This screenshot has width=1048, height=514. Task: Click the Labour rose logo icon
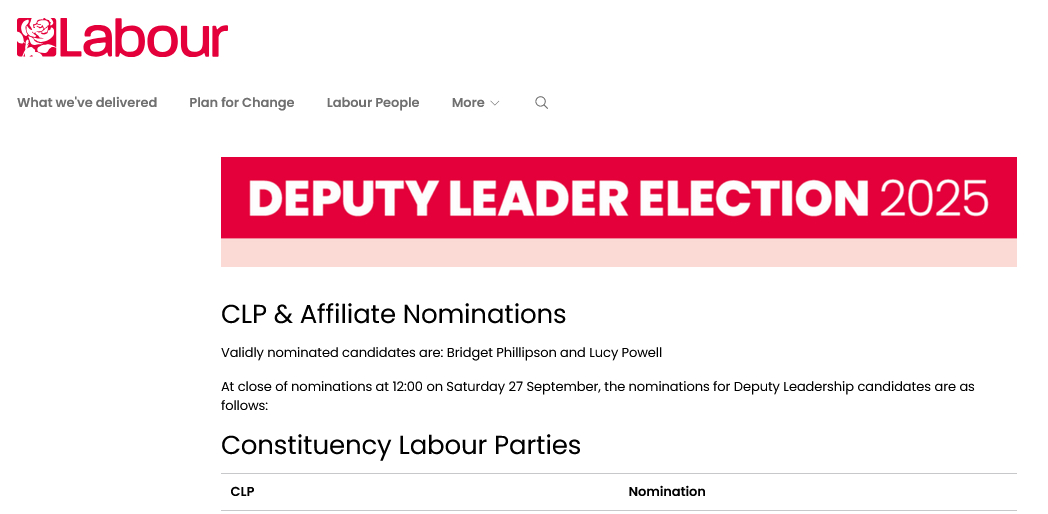[x=36, y=37]
